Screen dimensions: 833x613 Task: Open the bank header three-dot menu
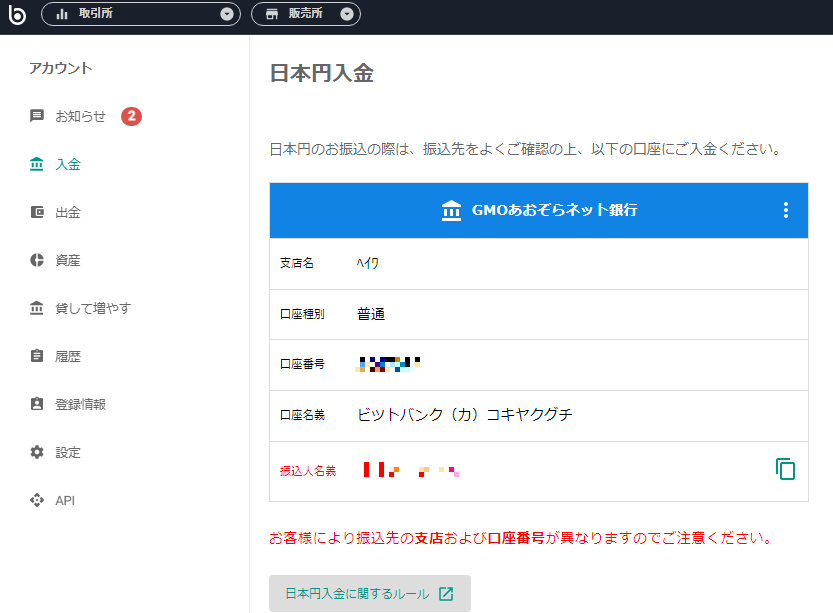coord(785,210)
